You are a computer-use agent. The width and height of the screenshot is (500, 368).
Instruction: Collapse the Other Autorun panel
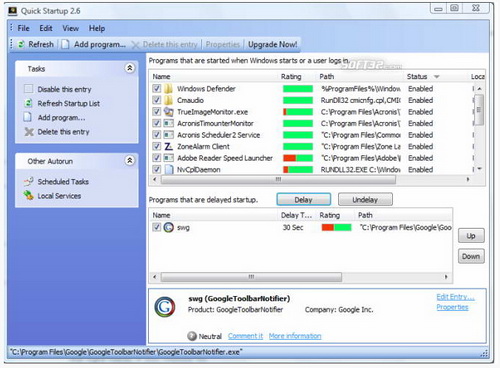(x=129, y=161)
